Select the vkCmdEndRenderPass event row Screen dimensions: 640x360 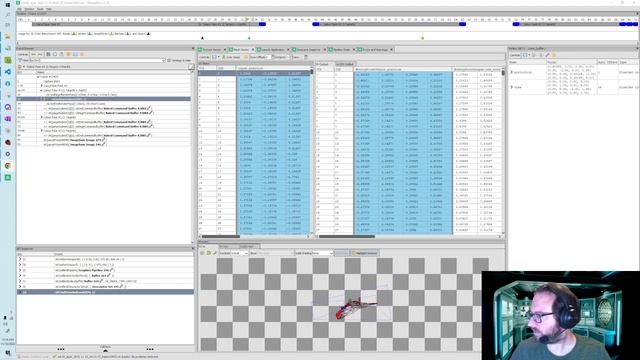[104, 104]
